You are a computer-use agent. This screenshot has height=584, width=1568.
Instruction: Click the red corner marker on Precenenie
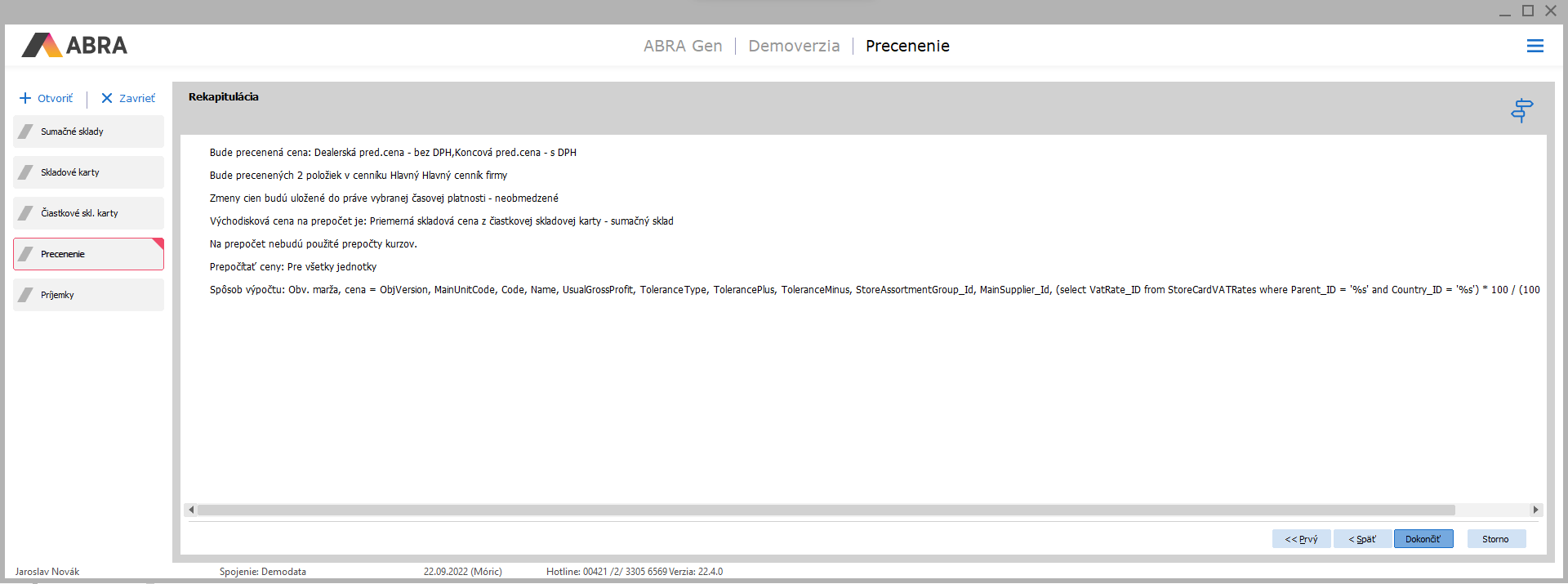(158, 243)
